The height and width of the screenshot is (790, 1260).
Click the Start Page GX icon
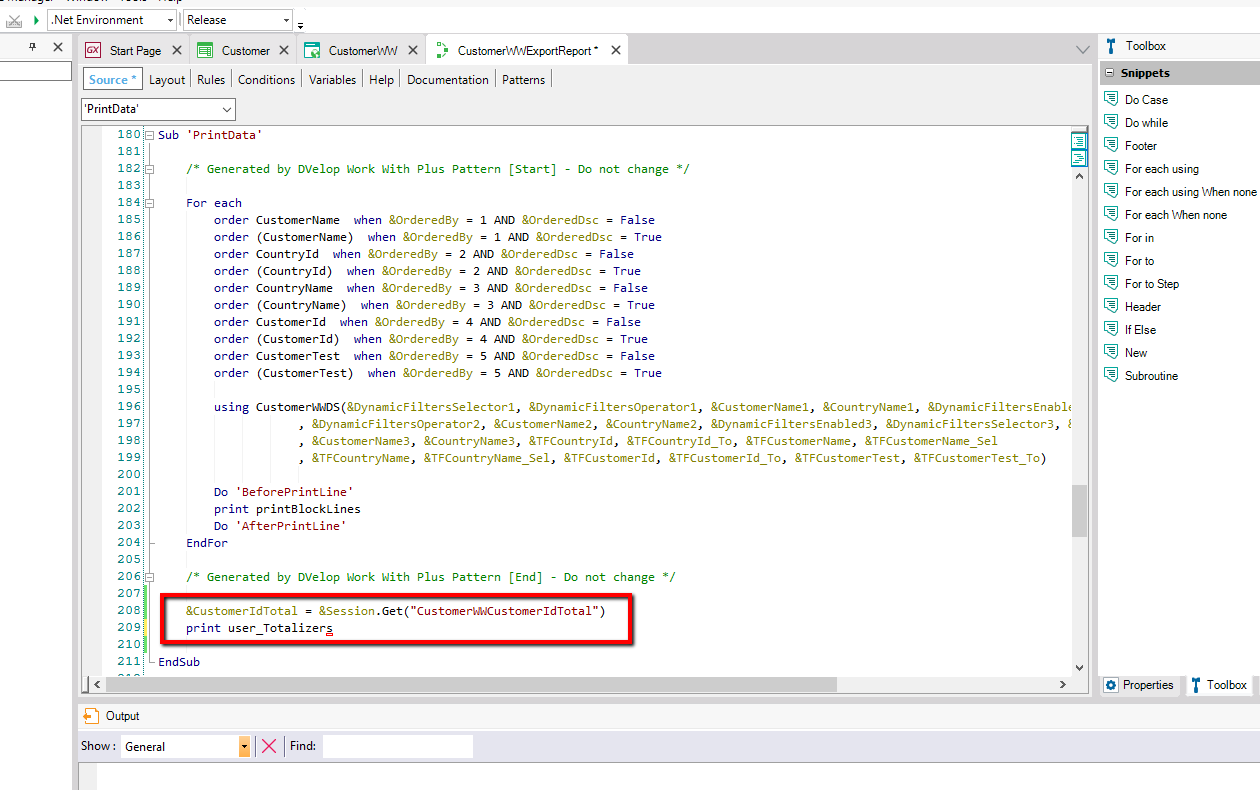(94, 51)
